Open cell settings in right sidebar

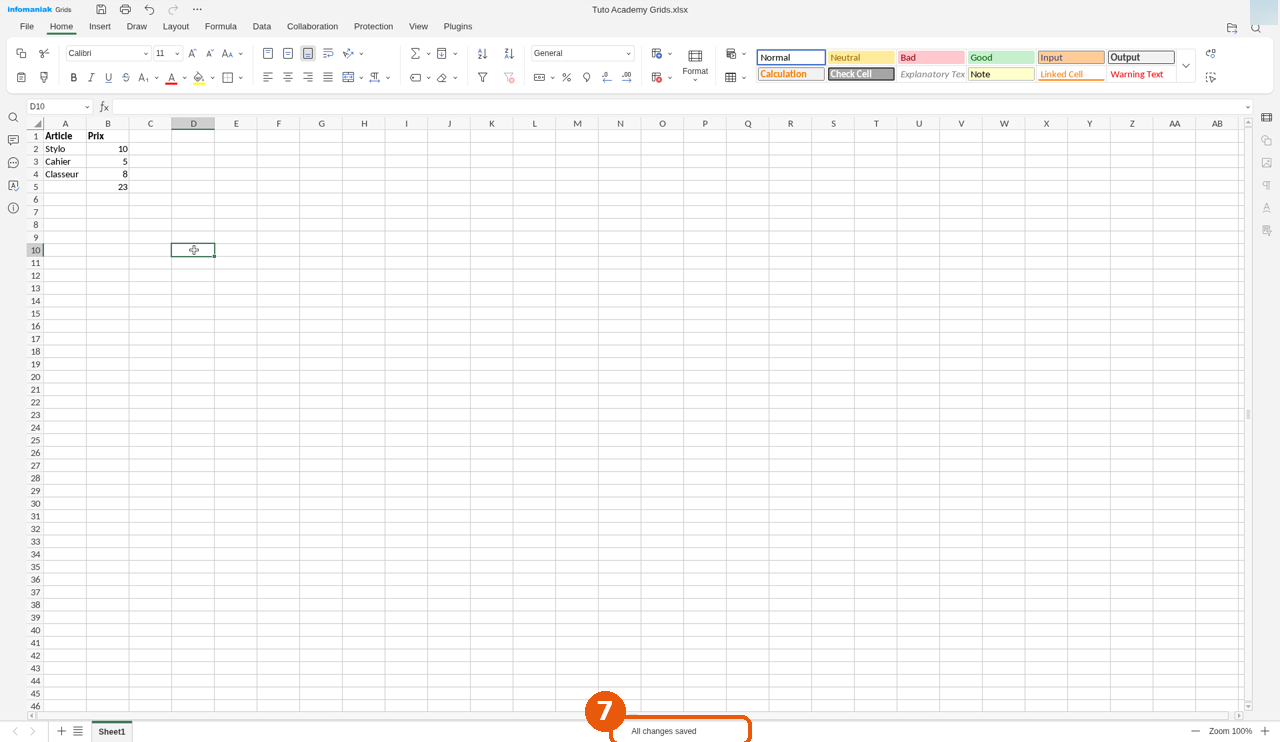pyautogui.click(x=1267, y=117)
